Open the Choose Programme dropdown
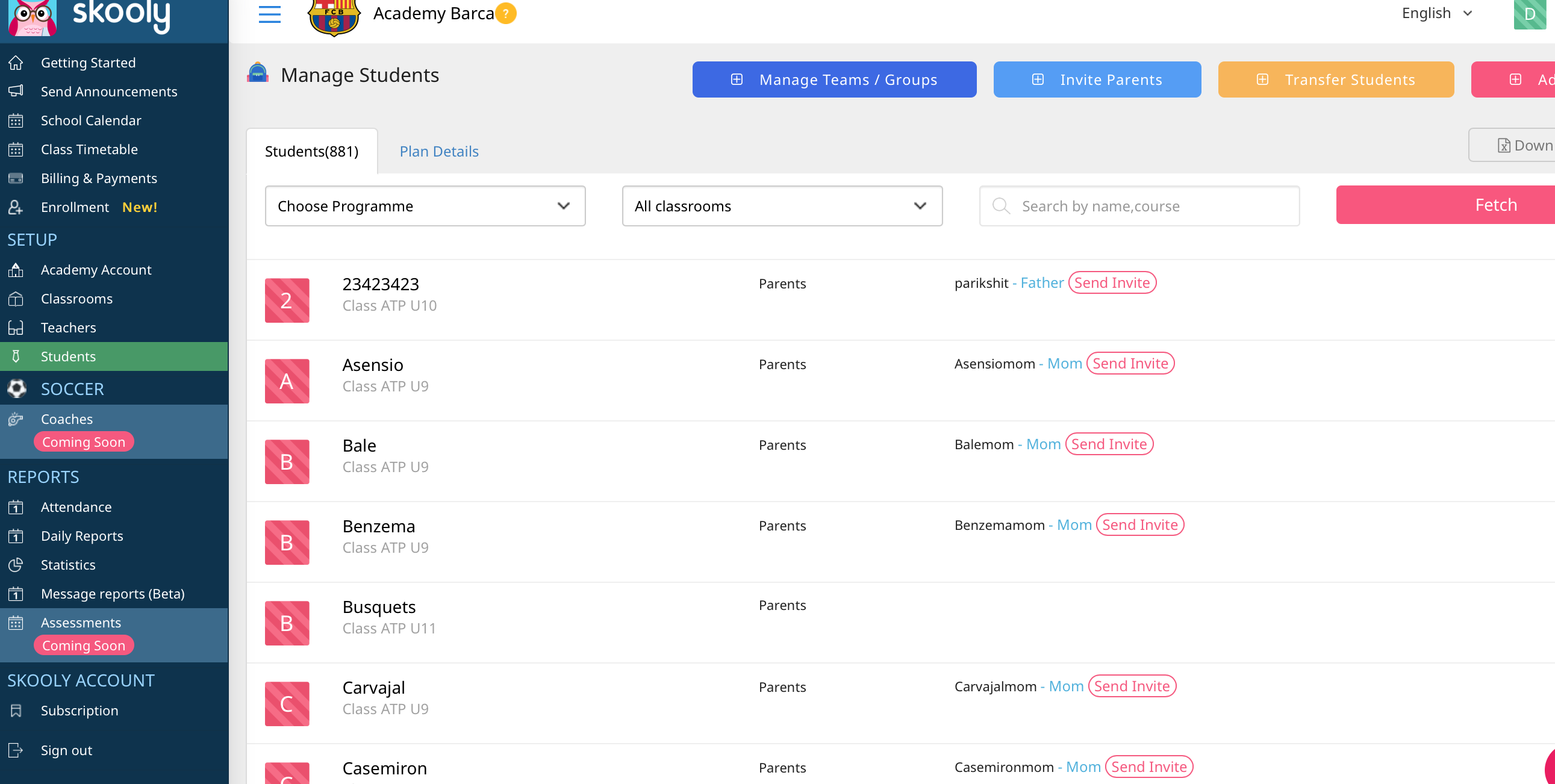Image resolution: width=1555 pixels, height=784 pixels. point(425,206)
